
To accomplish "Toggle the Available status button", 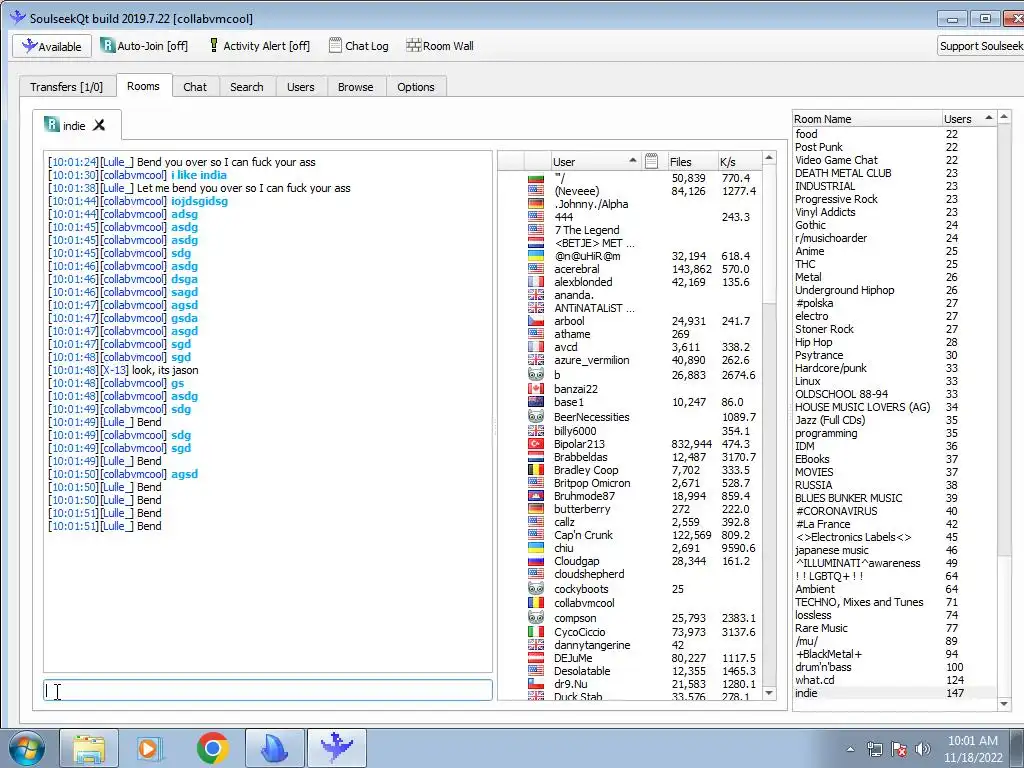I will pos(52,46).
